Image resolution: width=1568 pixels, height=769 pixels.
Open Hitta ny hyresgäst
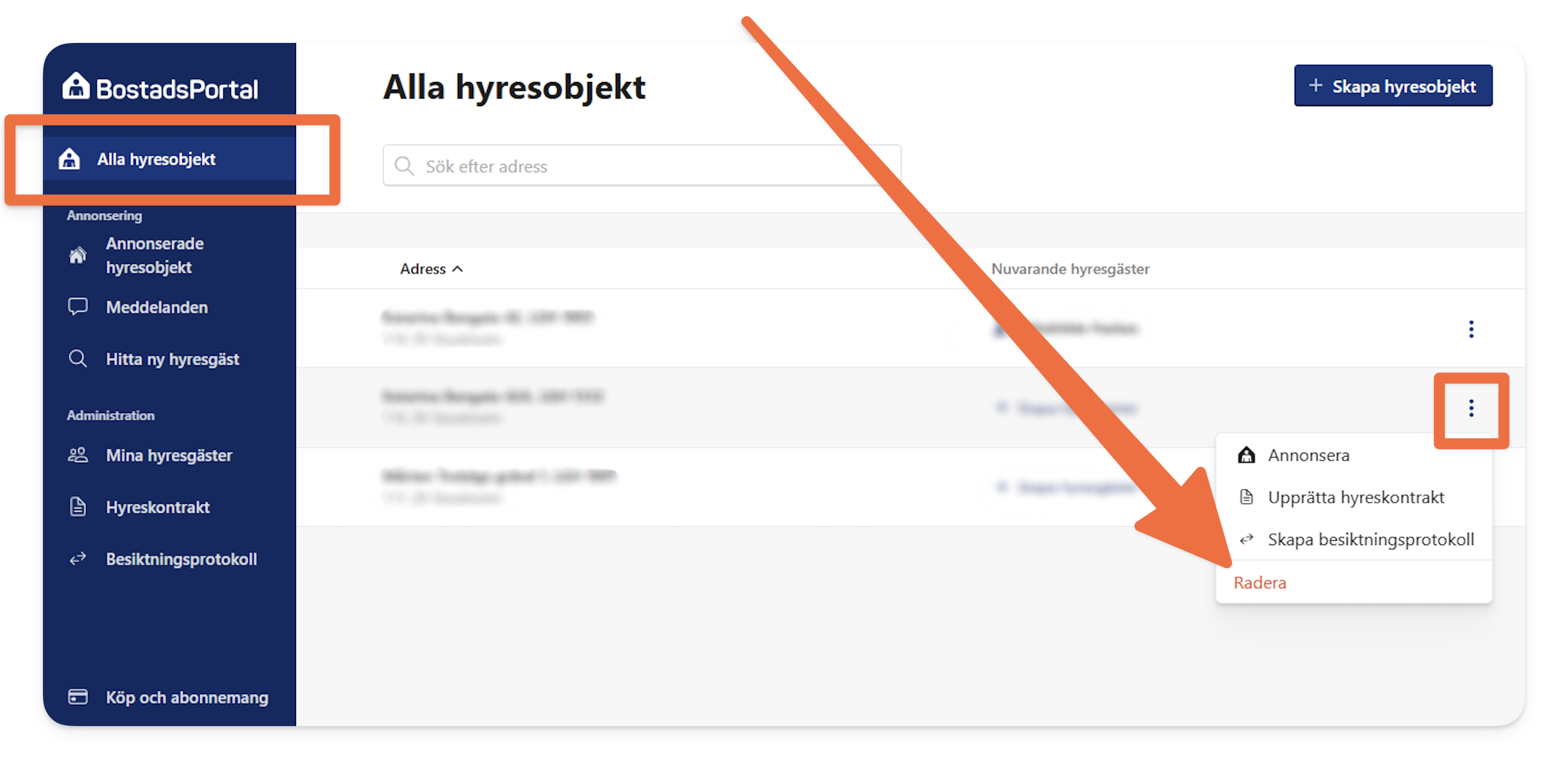[x=172, y=359]
